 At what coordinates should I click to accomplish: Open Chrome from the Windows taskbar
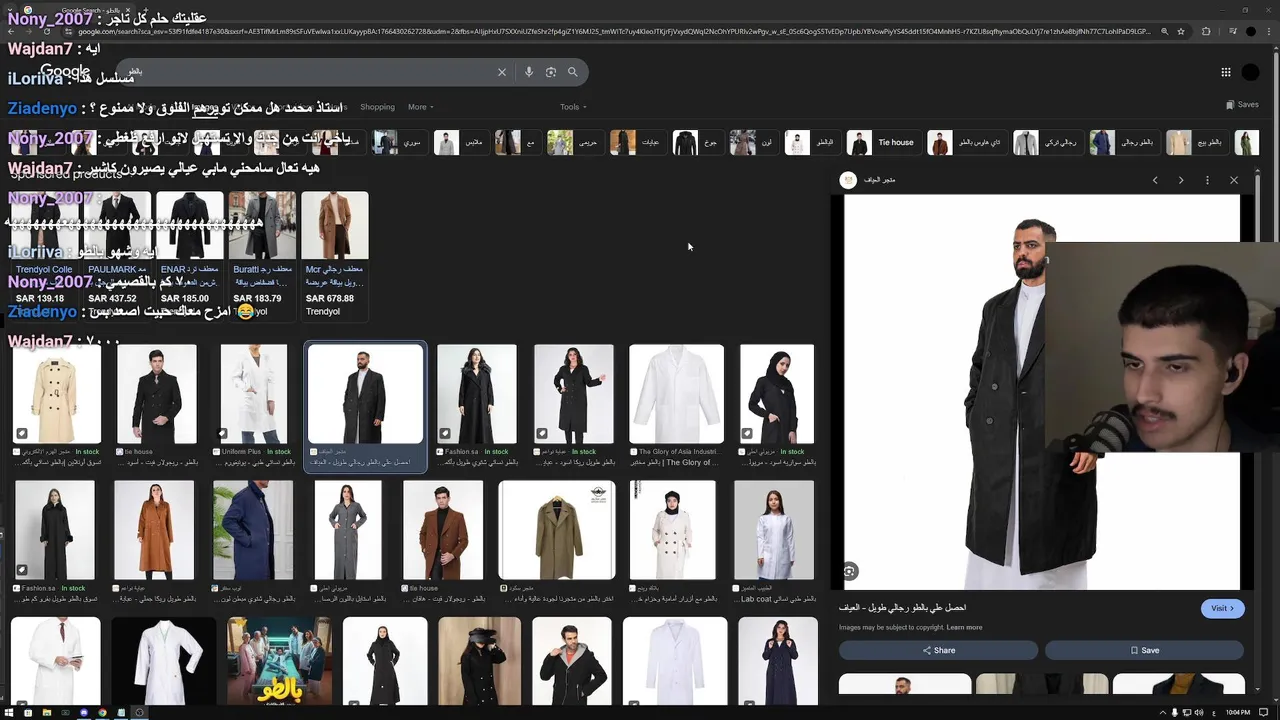coord(102,712)
